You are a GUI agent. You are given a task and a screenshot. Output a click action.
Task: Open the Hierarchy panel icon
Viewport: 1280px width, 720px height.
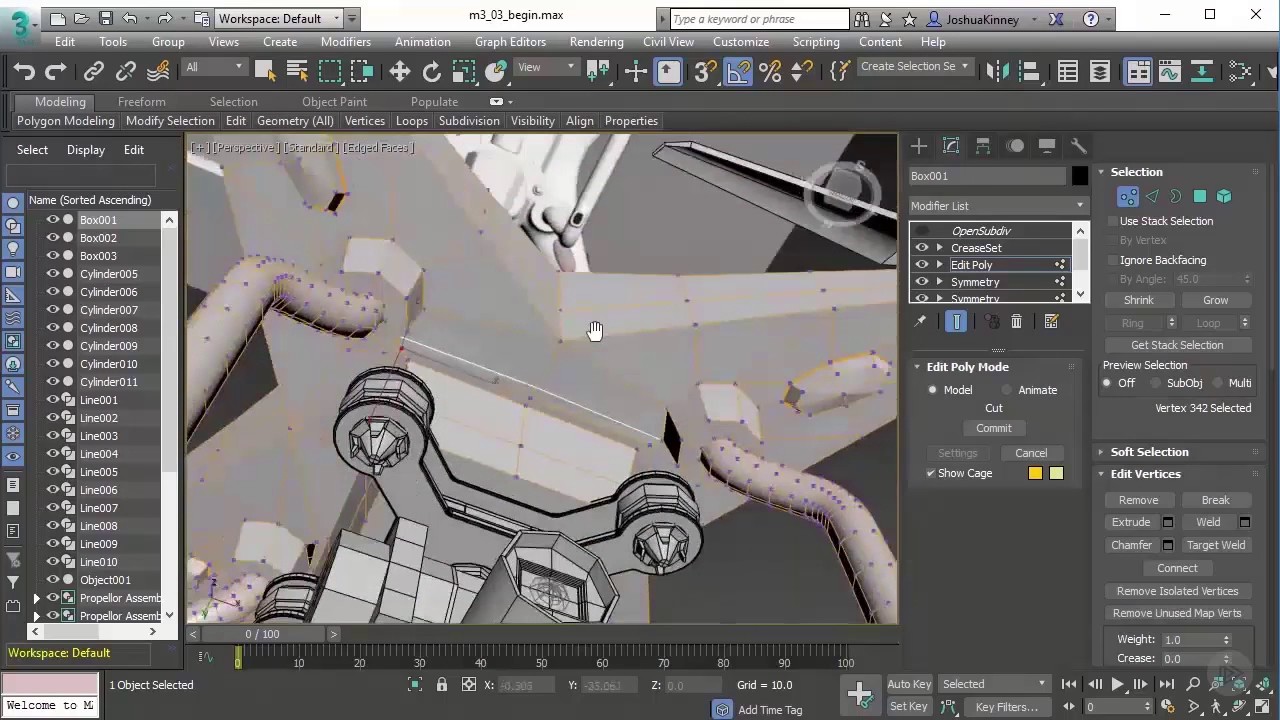click(983, 146)
